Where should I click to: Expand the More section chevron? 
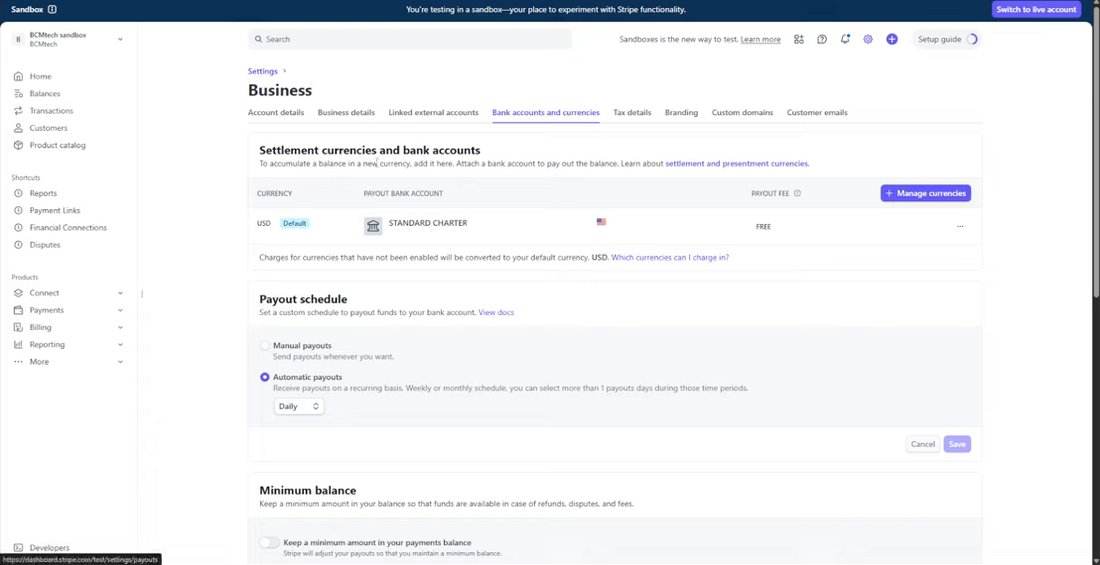(x=120, y=361)
